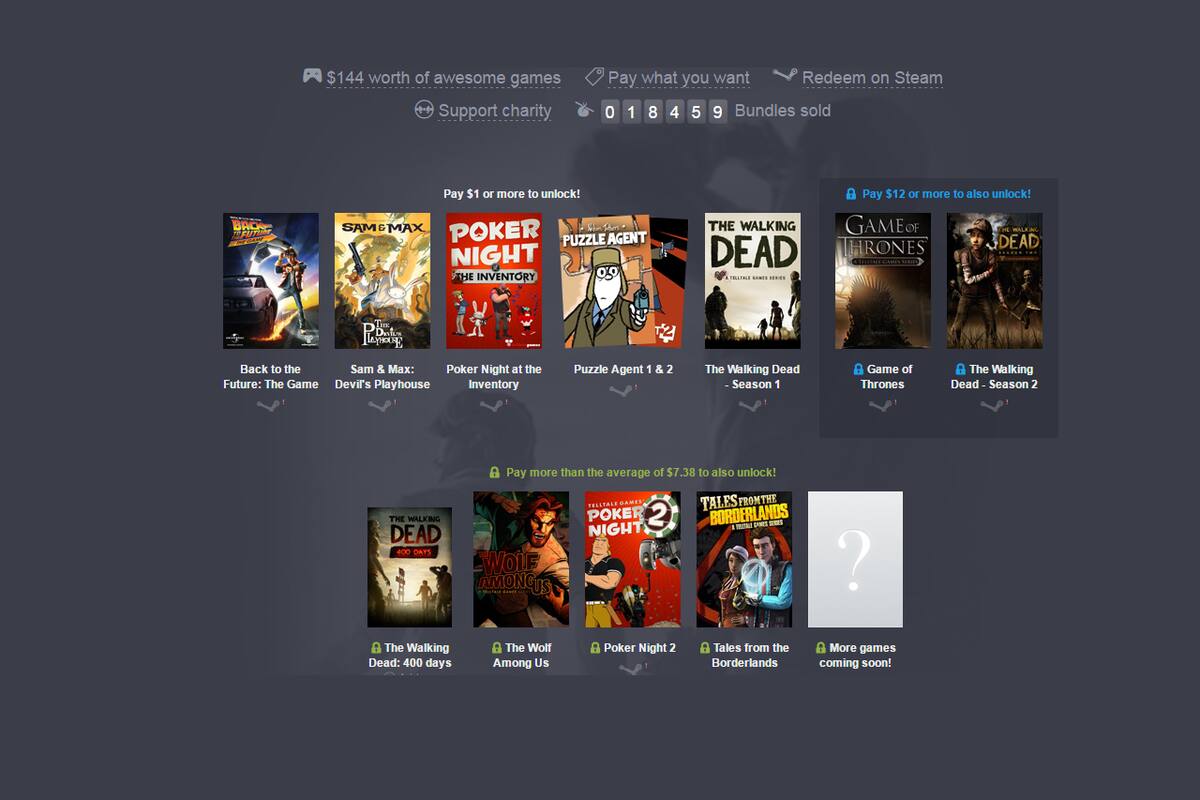This screenshot has width=1200, height=800.
Task: Open 'Pay what you want' link
Action: point(679,77)
